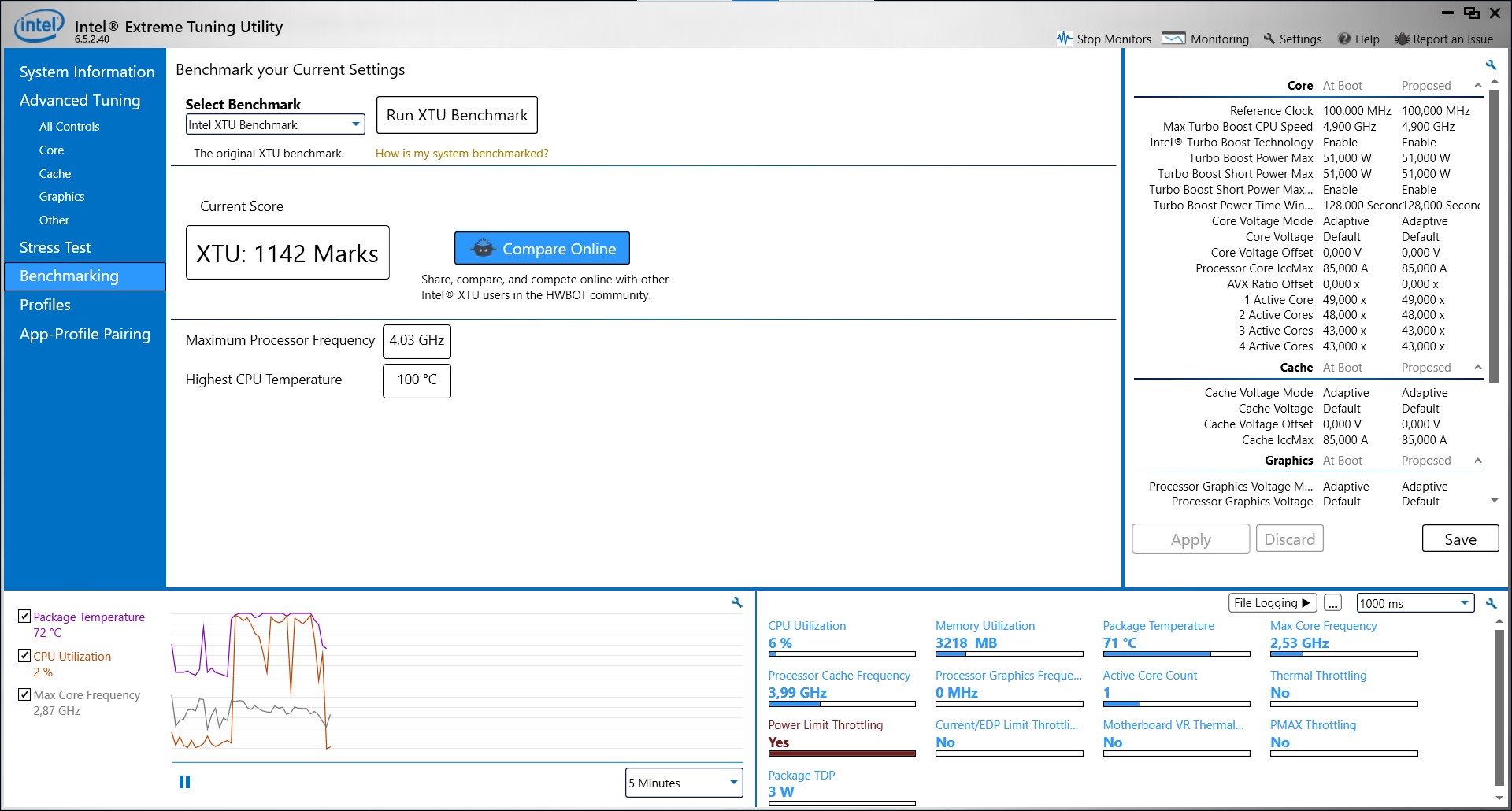Image resolution: width=1512 pixels, height=811 pixels.
Task: Click the Save button
Action: [x=1460, y=539]
